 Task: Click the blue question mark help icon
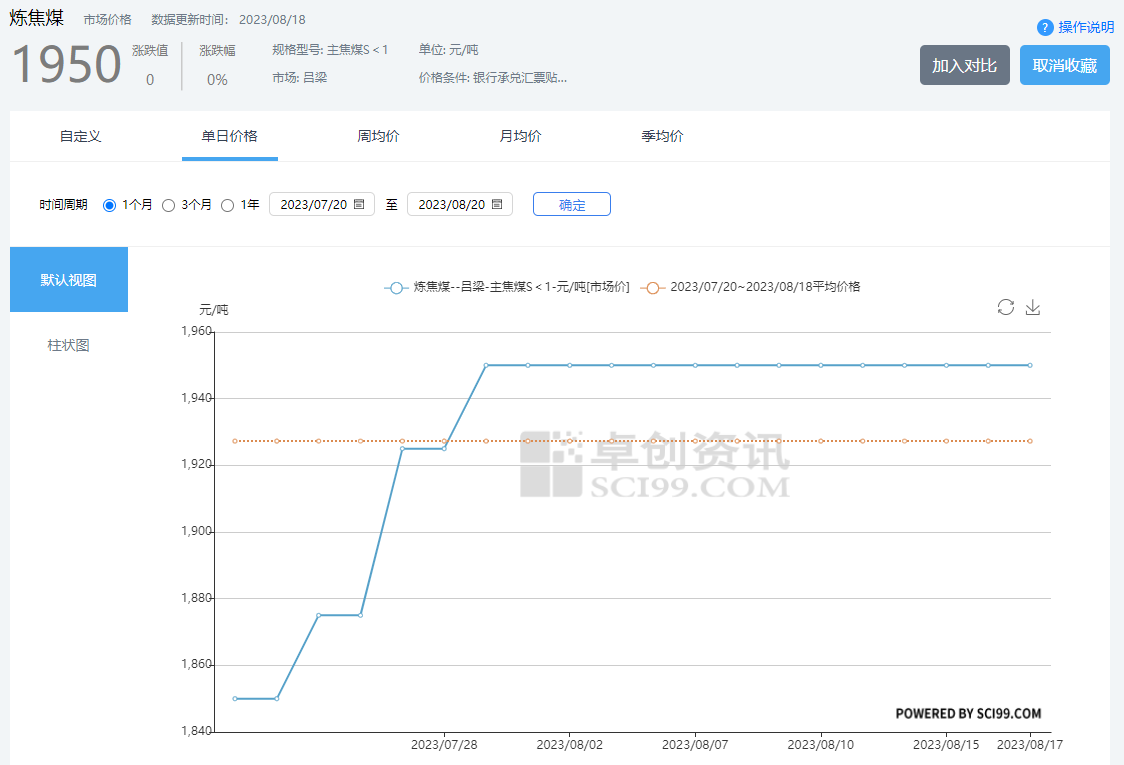click(x=1045, y=27)
